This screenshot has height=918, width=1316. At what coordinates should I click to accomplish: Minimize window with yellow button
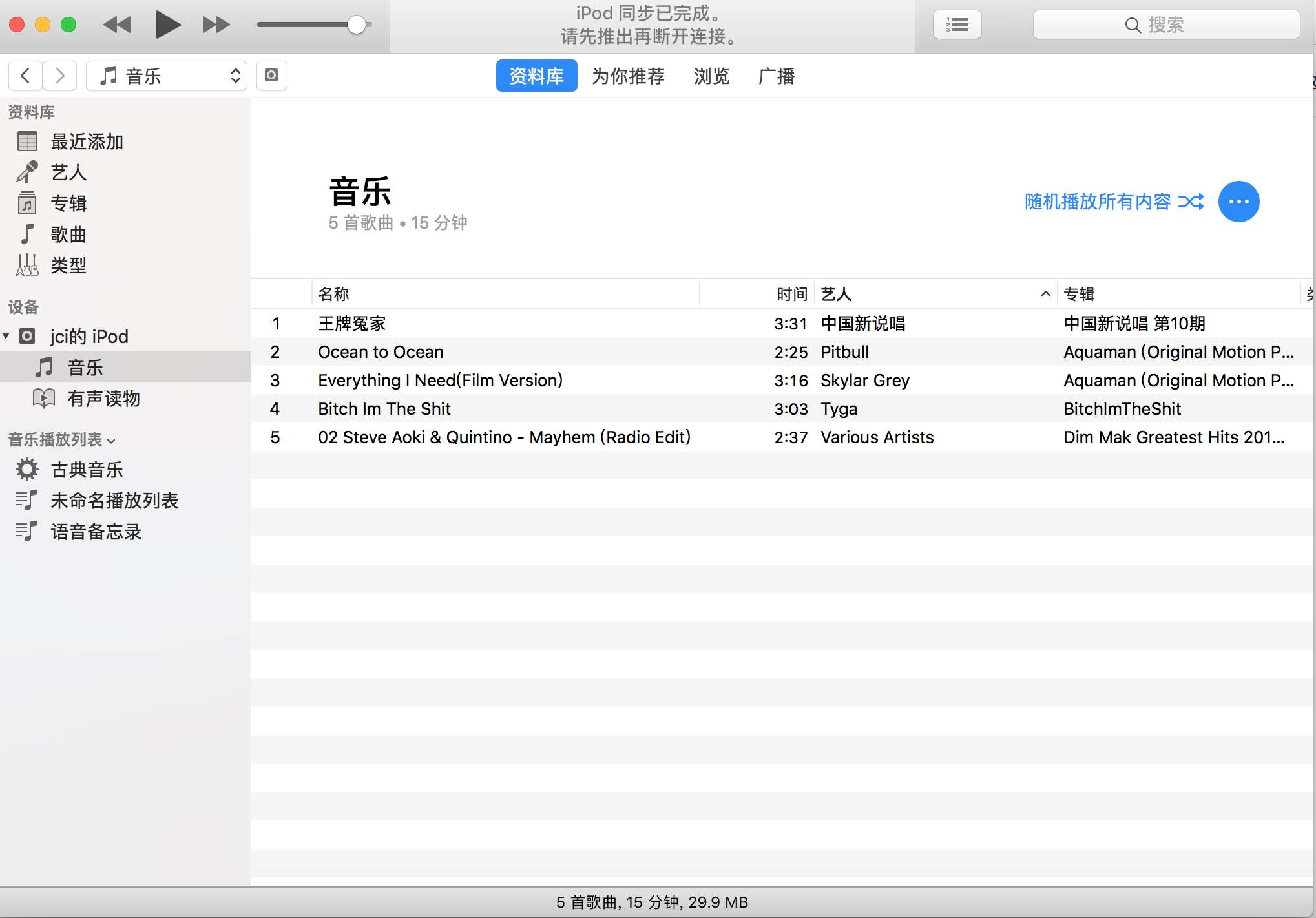(43, 25)
